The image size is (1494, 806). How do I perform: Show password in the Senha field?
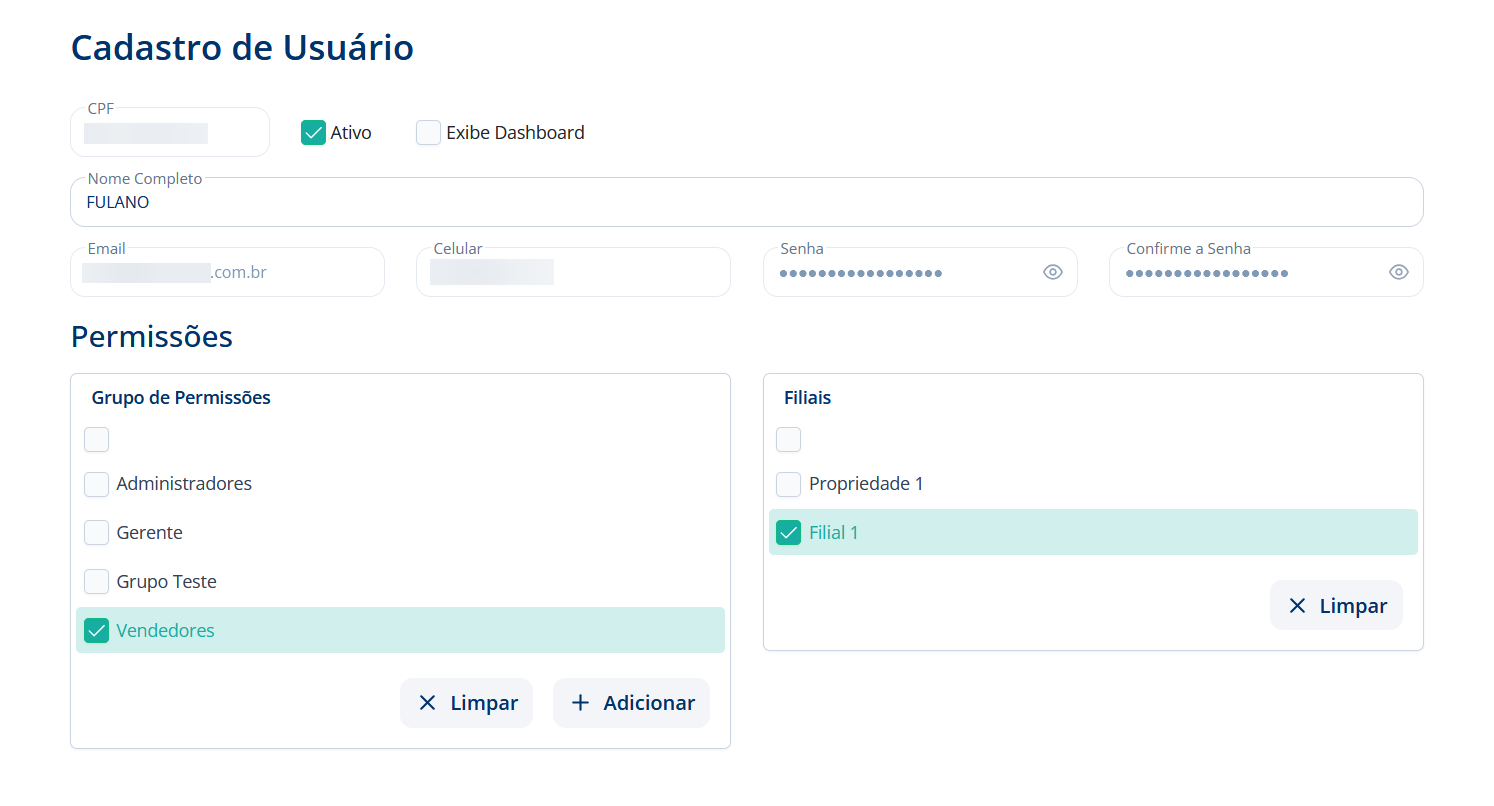(1052, 272)
